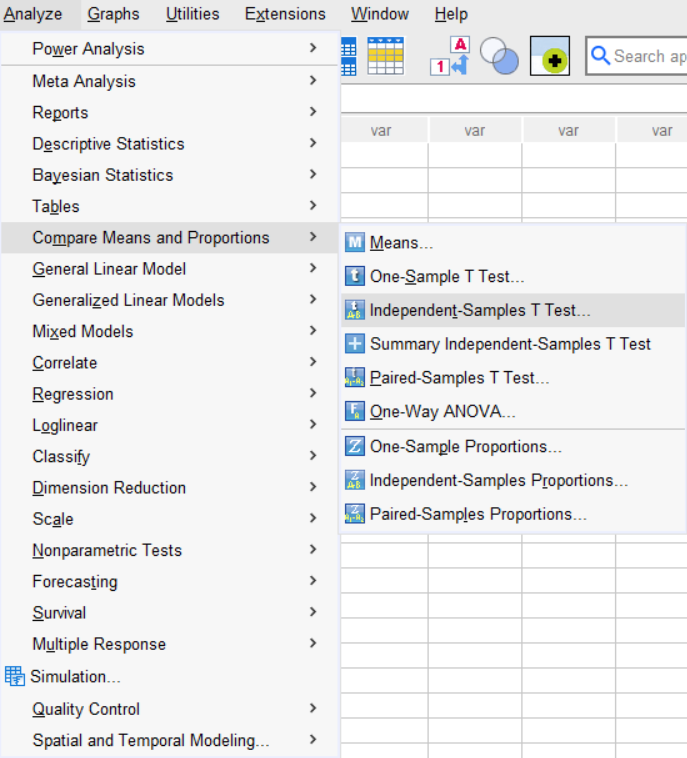Expand the General Linear Model submenu arrow
Screen dimensions: 687x758
[313, 268]
